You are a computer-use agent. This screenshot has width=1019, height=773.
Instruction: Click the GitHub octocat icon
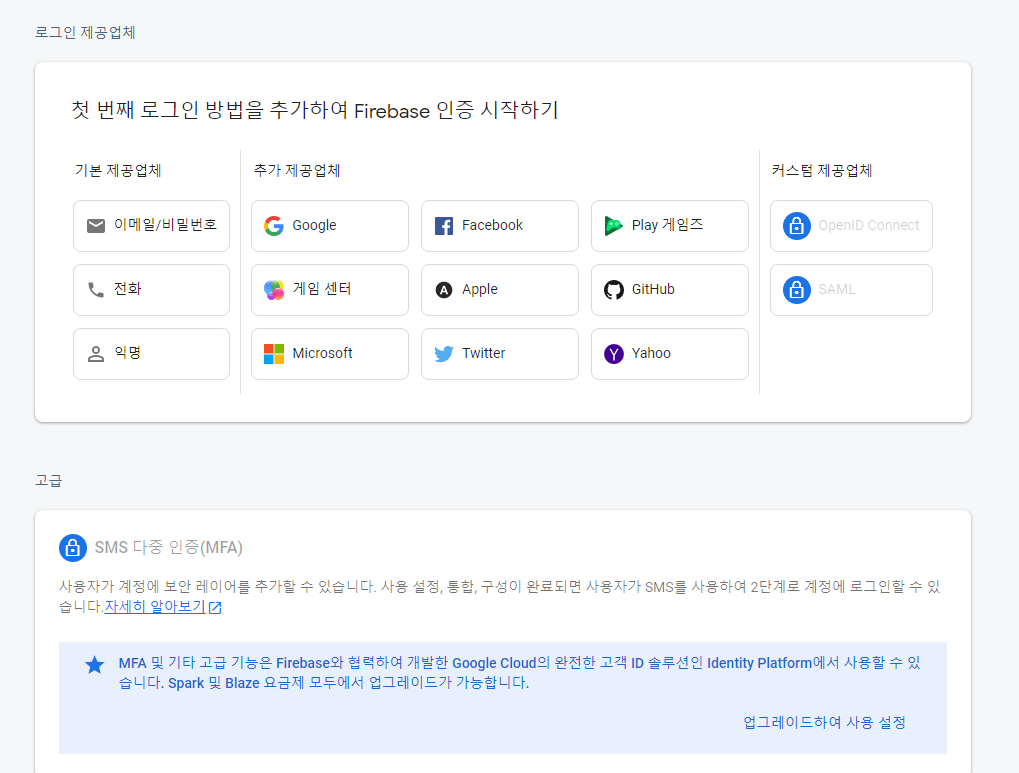point(613,289)
